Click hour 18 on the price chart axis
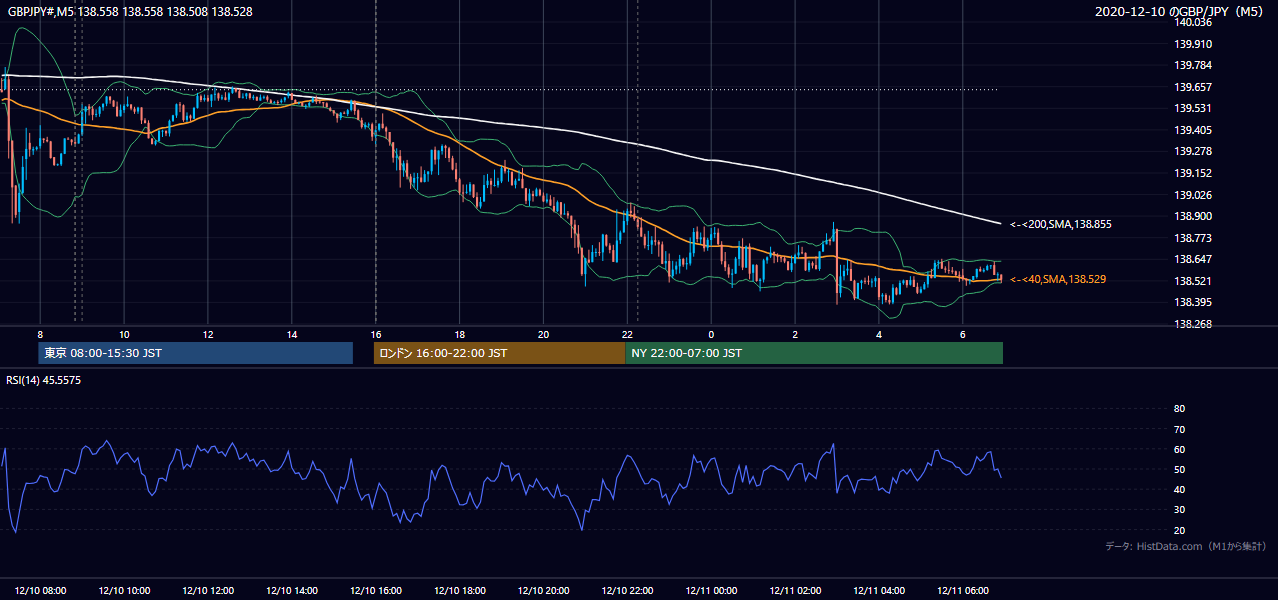Viewport: 1278px width, 600px height. pyautogui.click(x=459, y=334)
